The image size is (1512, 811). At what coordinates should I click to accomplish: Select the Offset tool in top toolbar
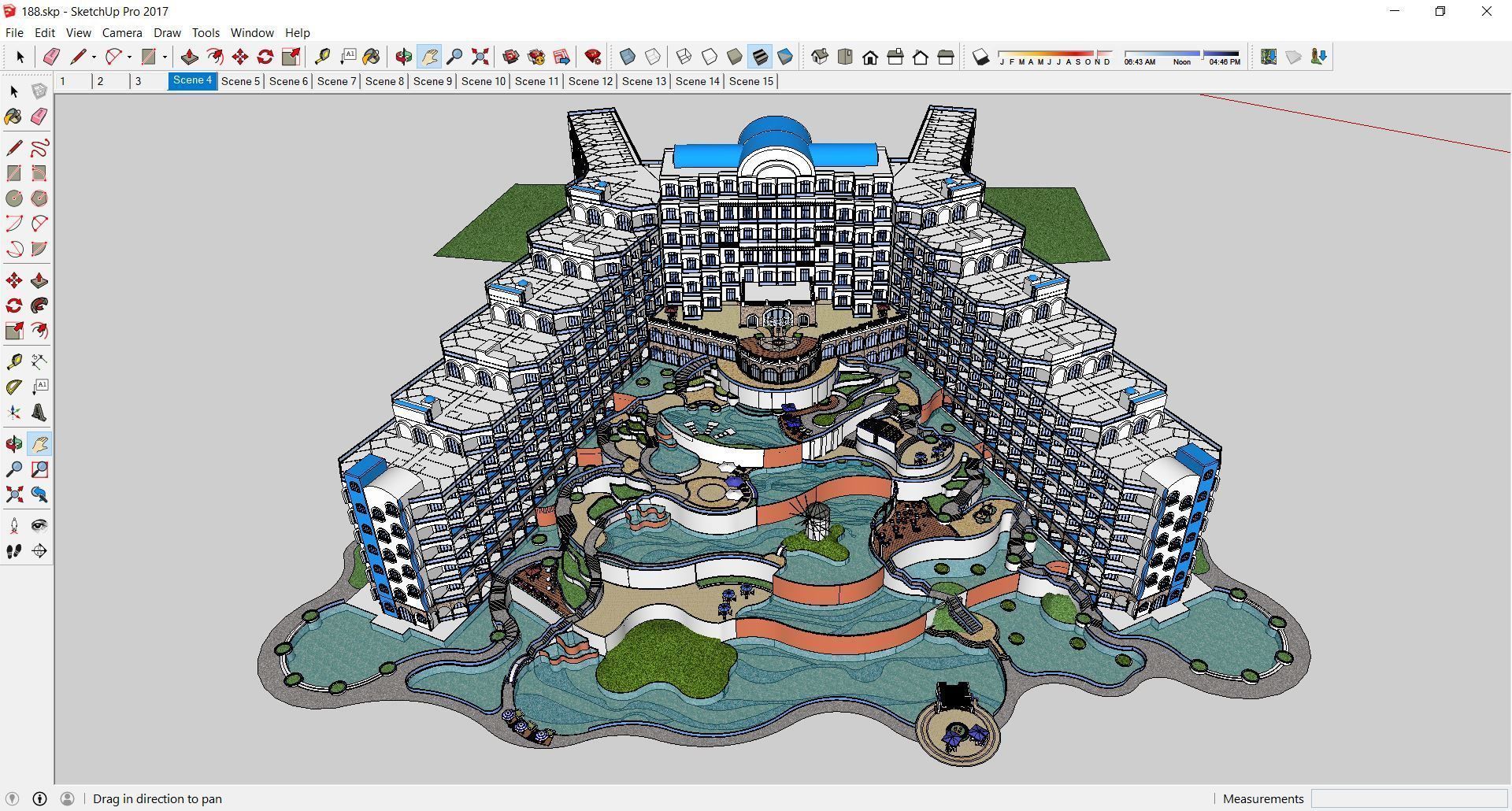[x=214, y=57]
